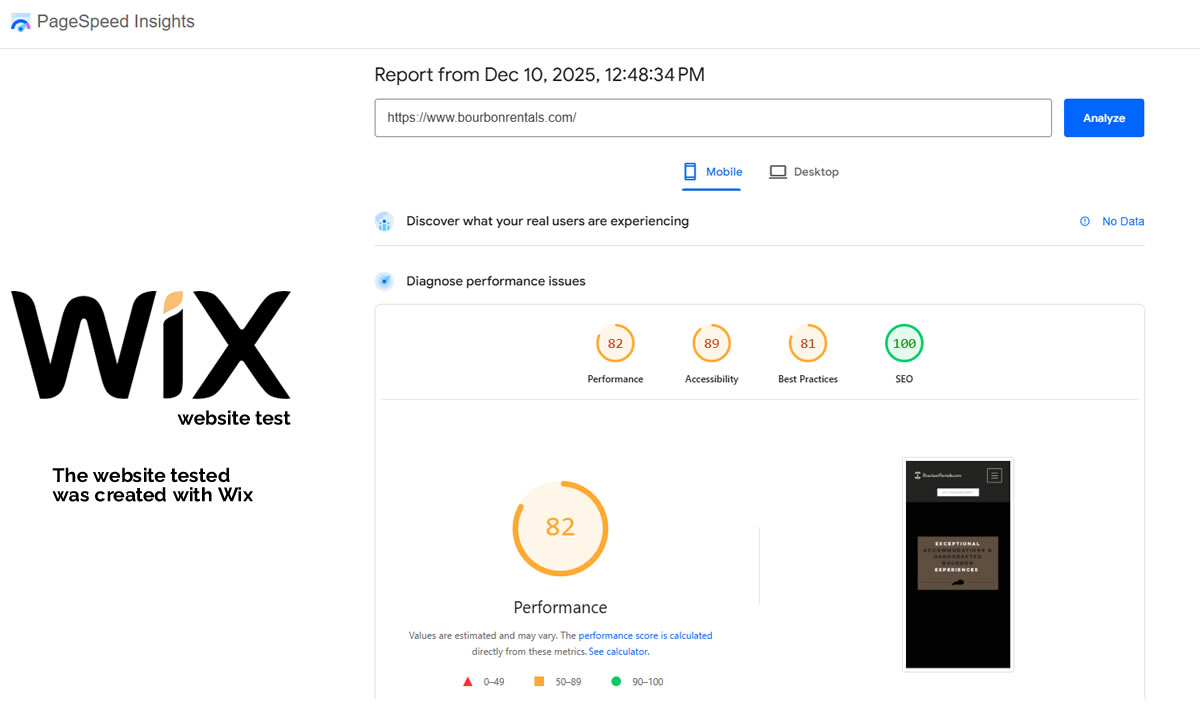Screen dimensions: 1200x708
Task: Open the 'performance score is calculated' link
Action: pos(645,635)
